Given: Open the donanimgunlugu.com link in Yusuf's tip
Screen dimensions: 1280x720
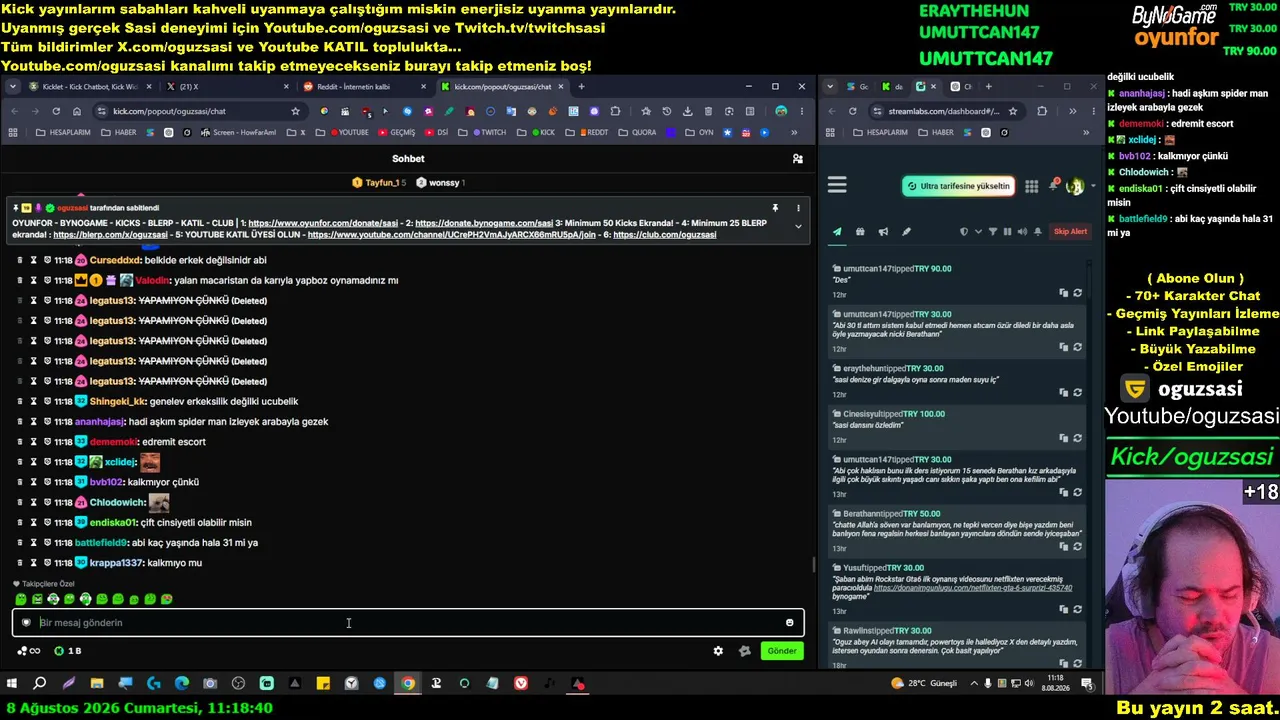Looking at the screenshot, I should click(973, 588).
